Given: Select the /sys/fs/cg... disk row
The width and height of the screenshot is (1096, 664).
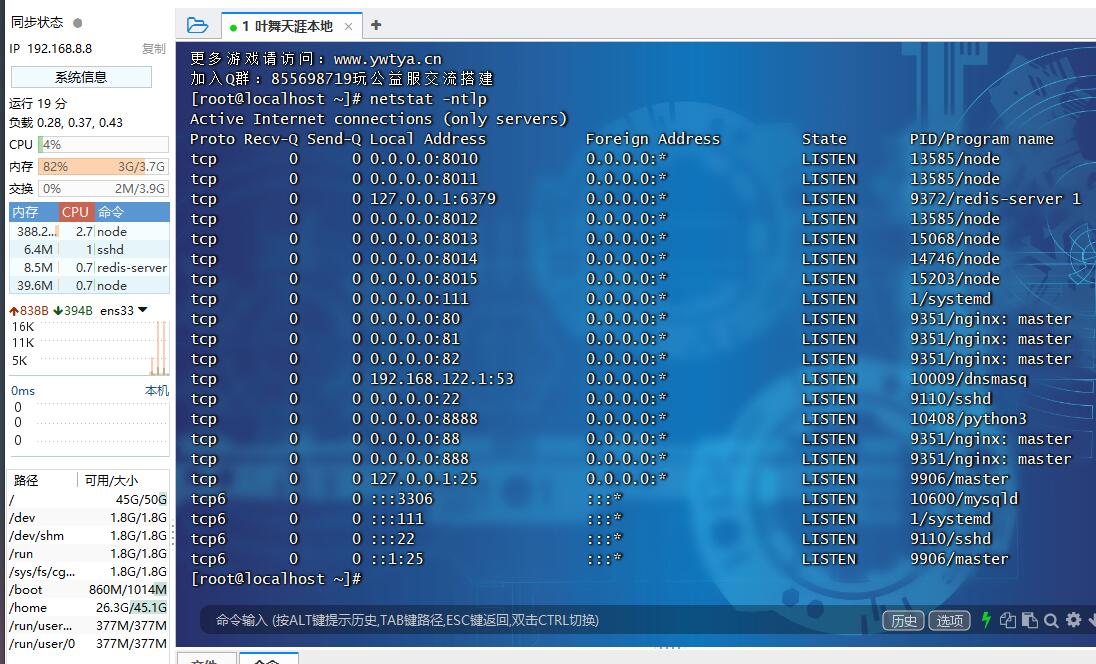Looking at the screenshot, I should (x=88, y=572).
